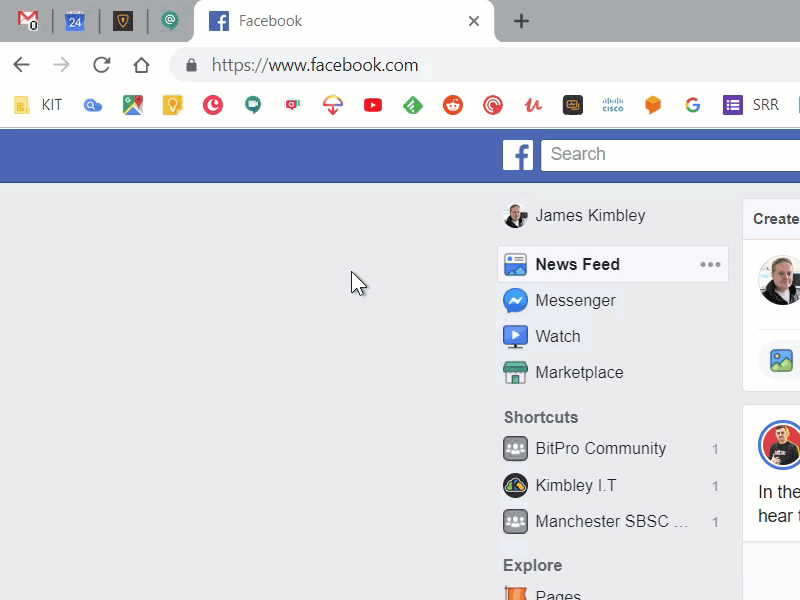800x600 pixels.
Task: Open the Pocket Casts bookmark
Action: pos(493,105)
